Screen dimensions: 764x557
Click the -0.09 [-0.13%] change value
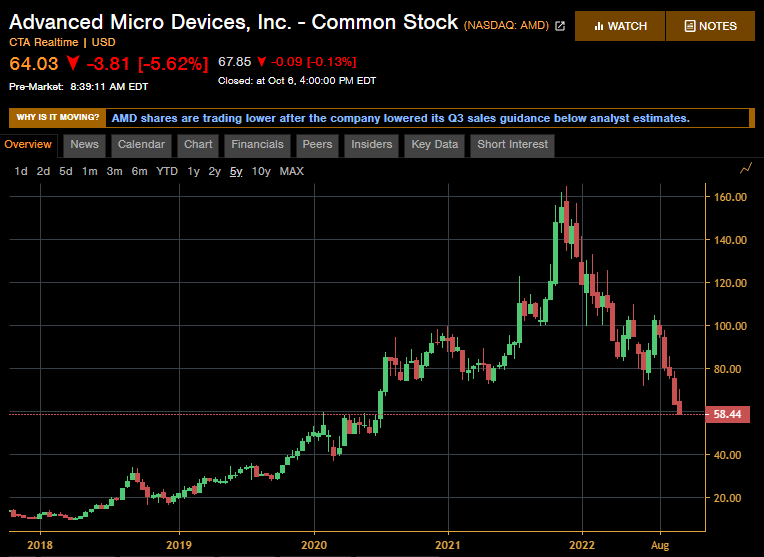(313, 62)
